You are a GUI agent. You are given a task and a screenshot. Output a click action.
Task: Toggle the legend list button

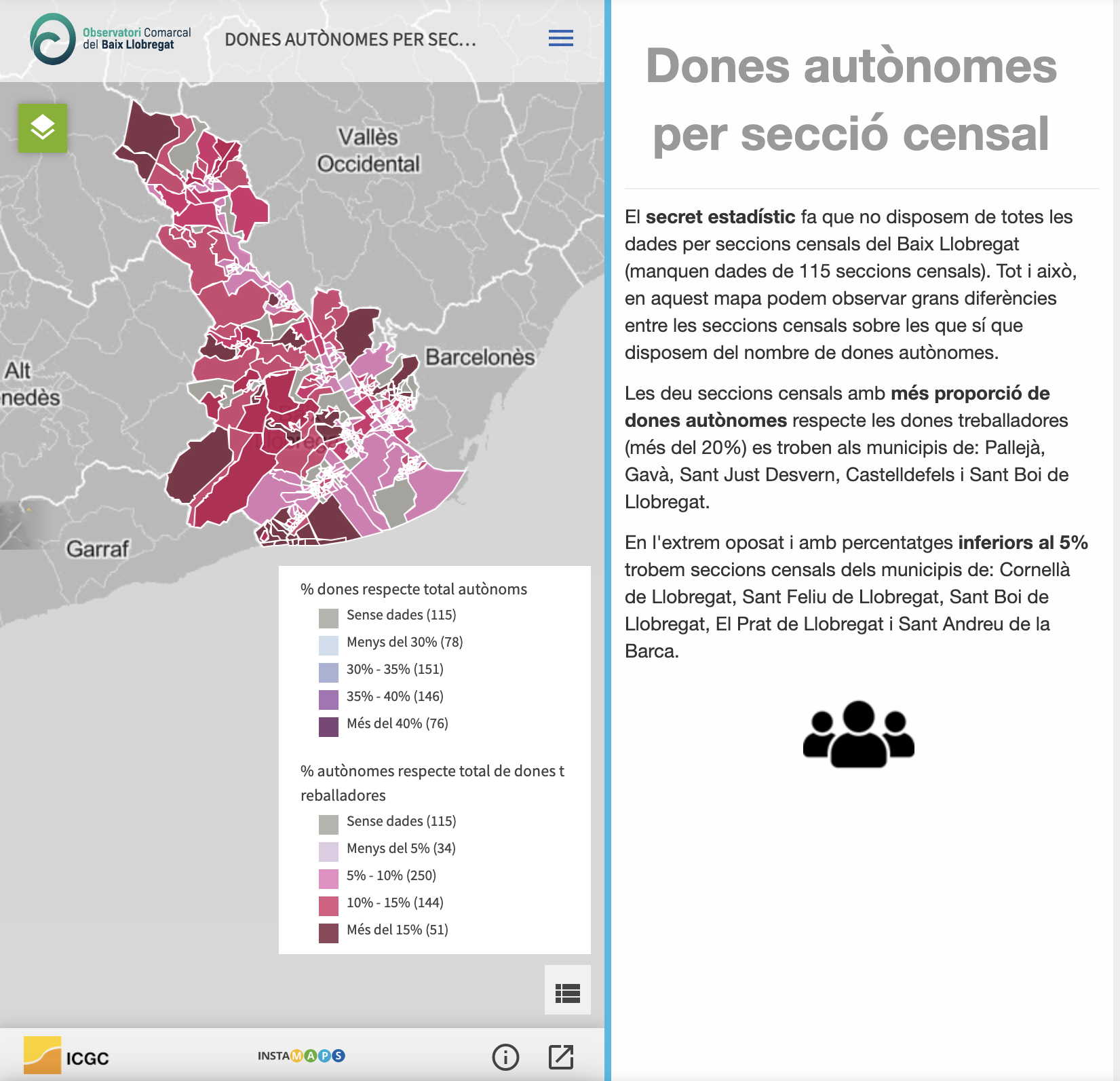567,993
